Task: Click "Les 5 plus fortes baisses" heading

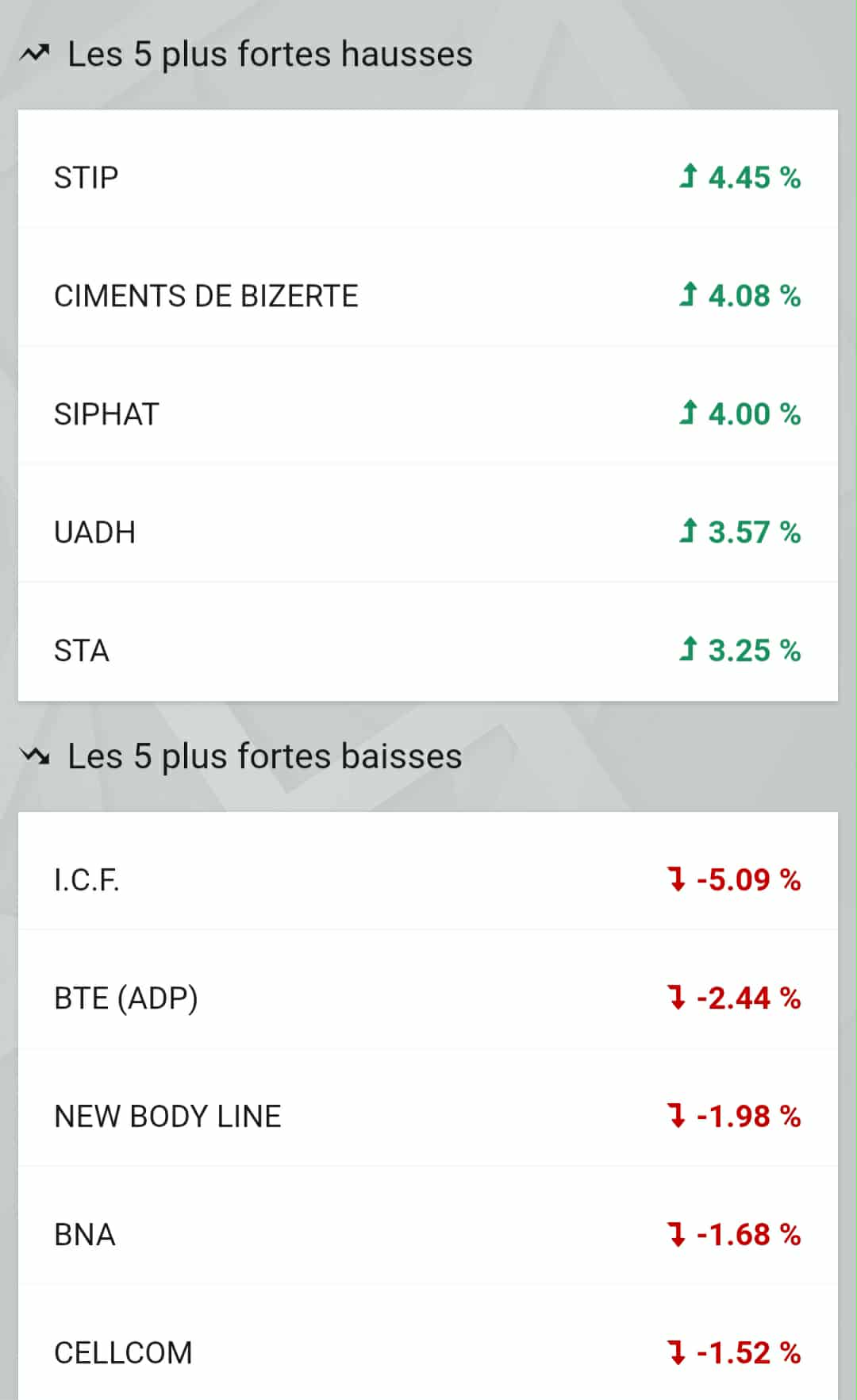Action: pos(265,756)
